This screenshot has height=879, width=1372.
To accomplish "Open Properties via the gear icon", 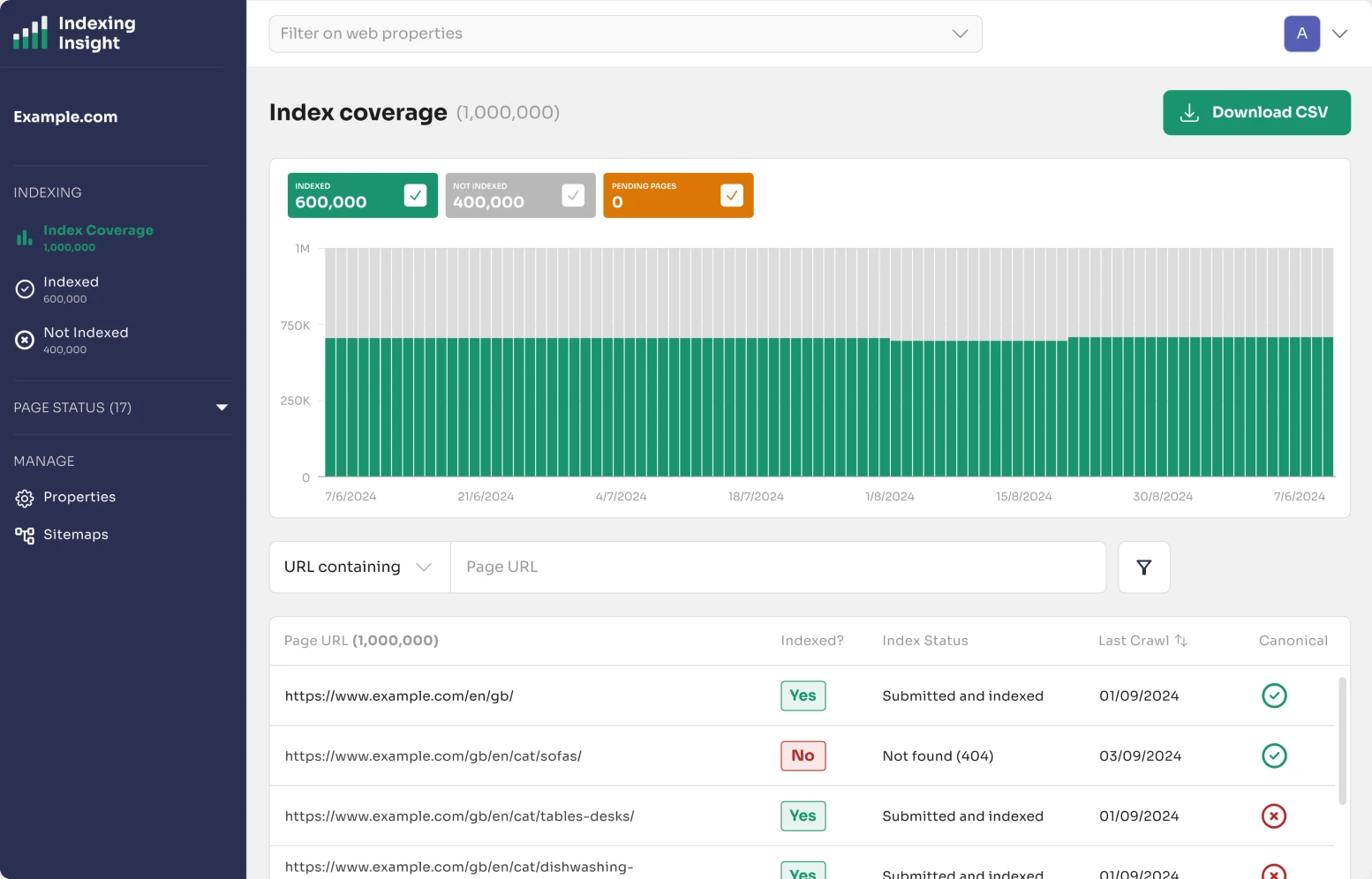I will click(25, 497).
